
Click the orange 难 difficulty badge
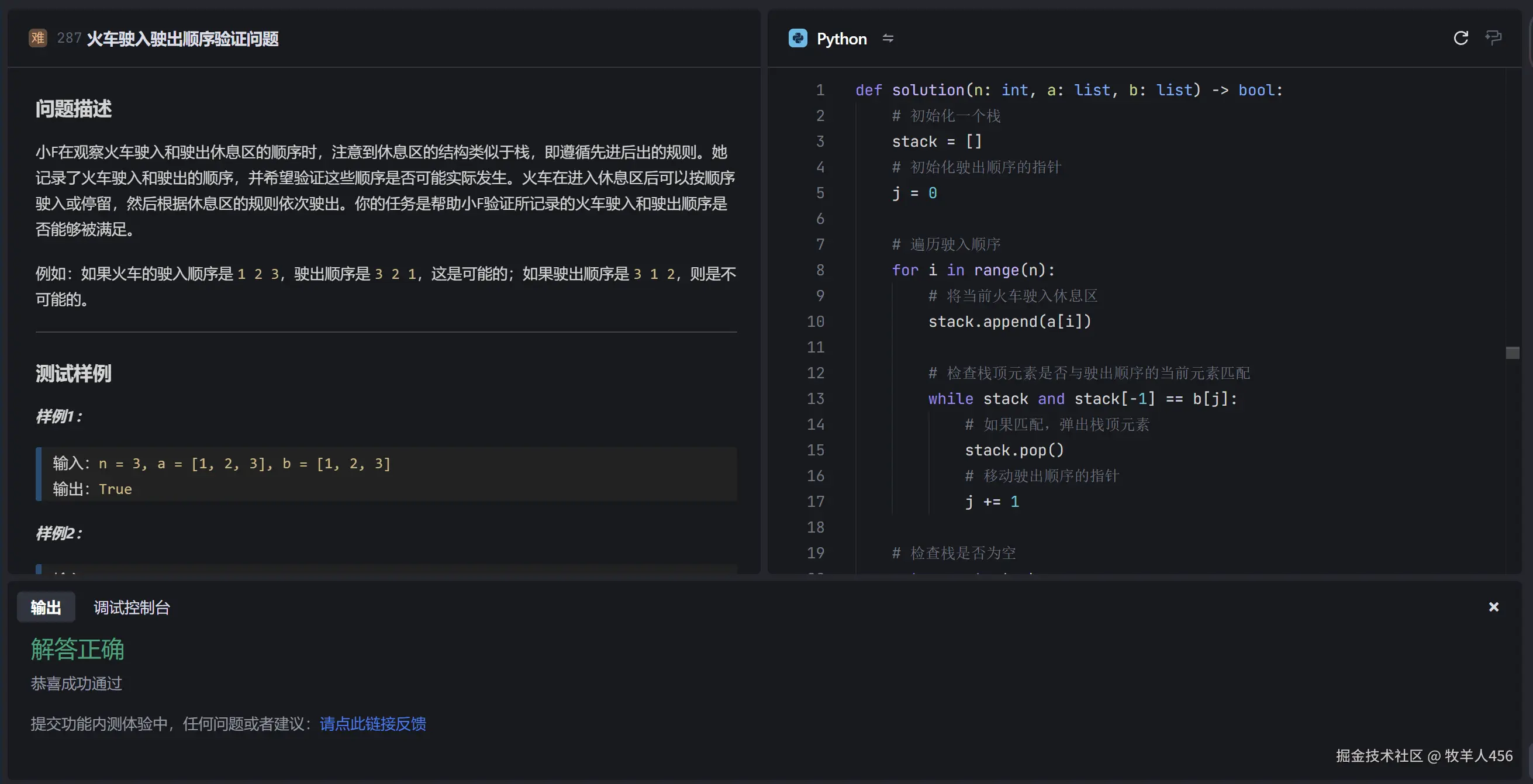coord(38,39)
